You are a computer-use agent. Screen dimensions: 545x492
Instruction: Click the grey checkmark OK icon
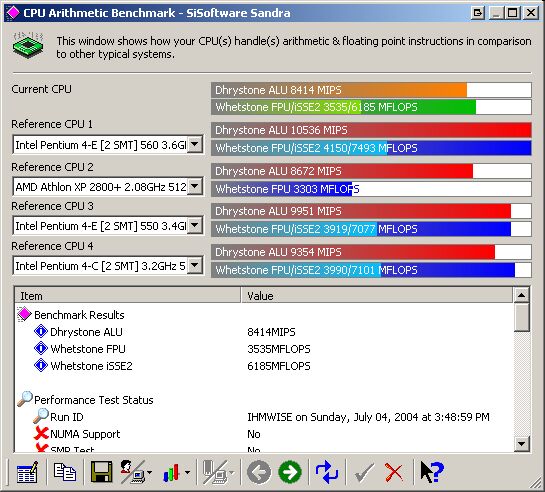[x=364, y=473]
